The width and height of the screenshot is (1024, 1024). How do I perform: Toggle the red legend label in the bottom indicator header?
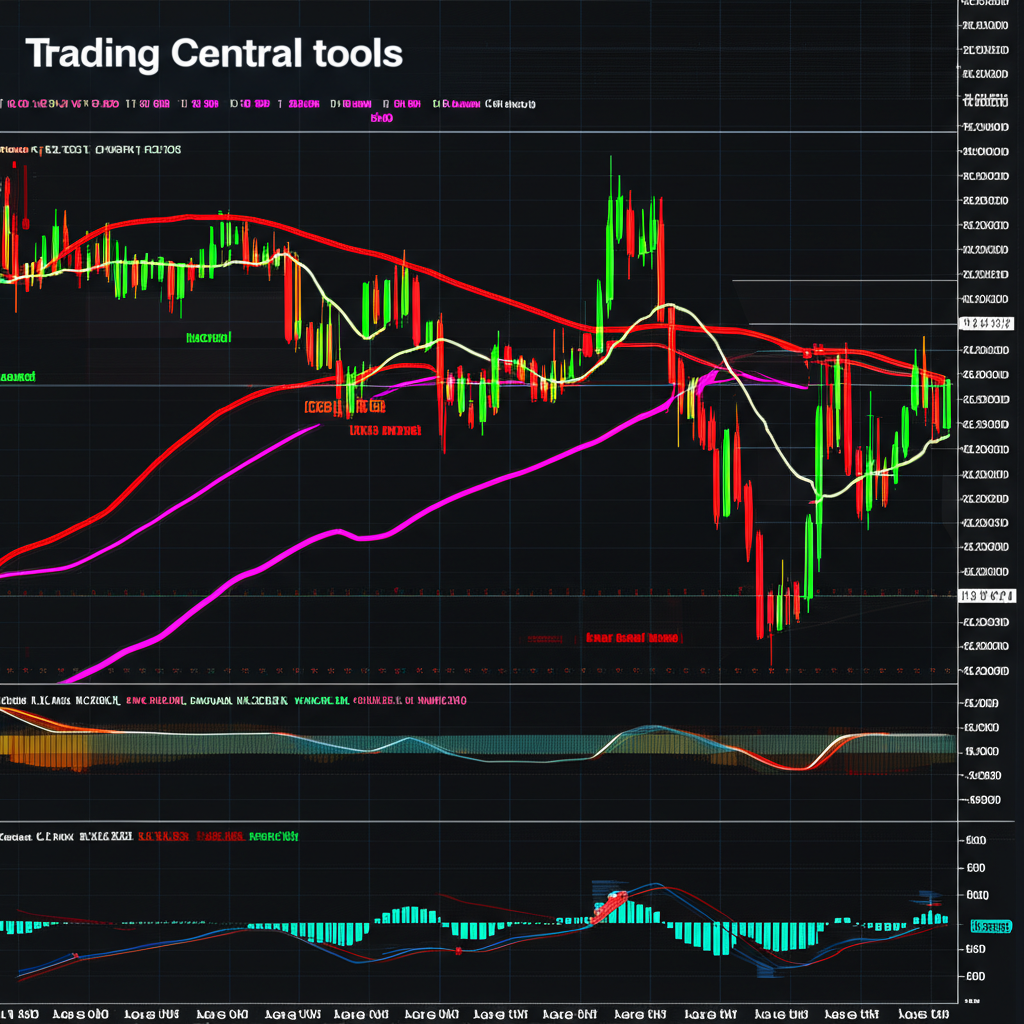tap(166, 835)
